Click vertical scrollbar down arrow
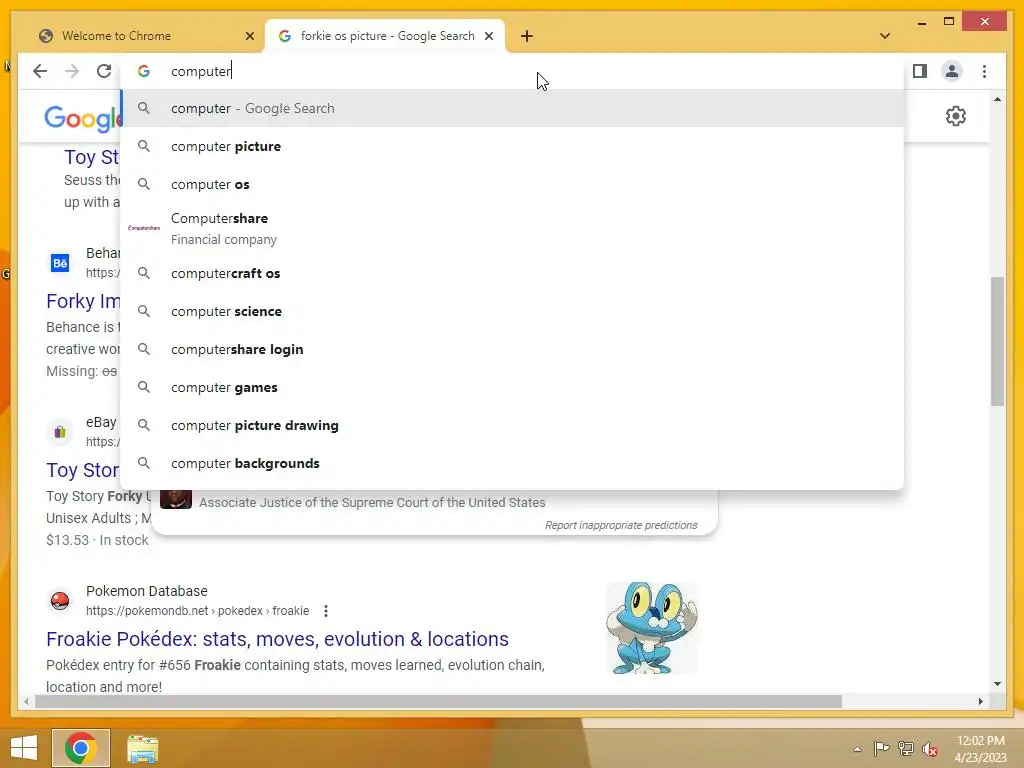The width and height of the screenshot is (1024, 768). click(x=997, y=684)
